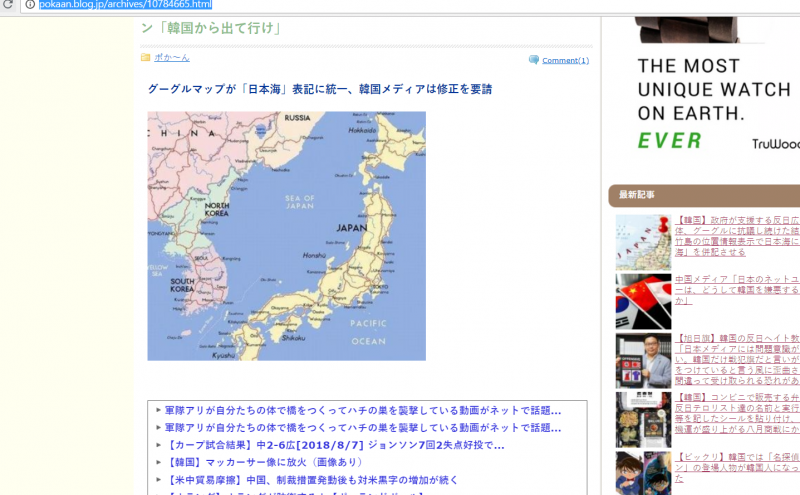Open the ポカ〜ん category link

(x=171, y=58)
